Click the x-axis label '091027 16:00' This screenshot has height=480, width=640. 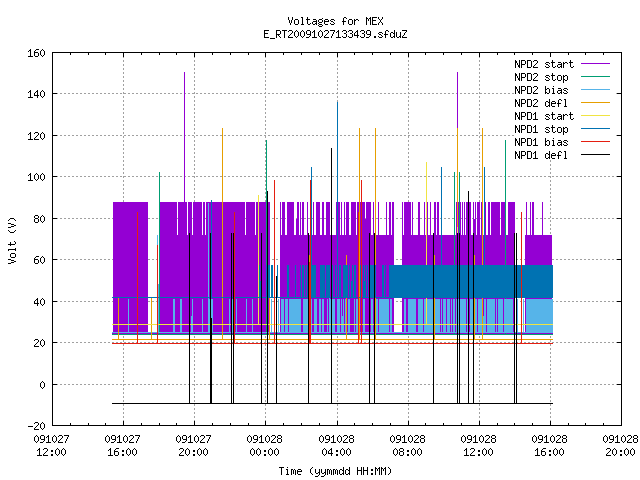click(122, 446)
